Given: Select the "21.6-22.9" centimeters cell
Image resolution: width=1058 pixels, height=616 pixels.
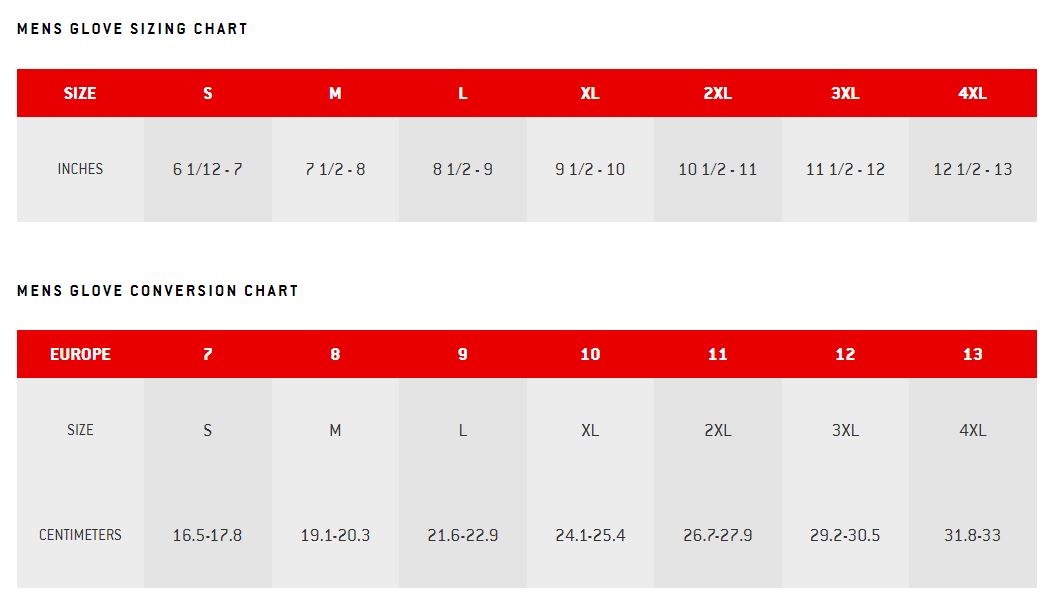Looking at the screenshot, I should click(463, 535).
